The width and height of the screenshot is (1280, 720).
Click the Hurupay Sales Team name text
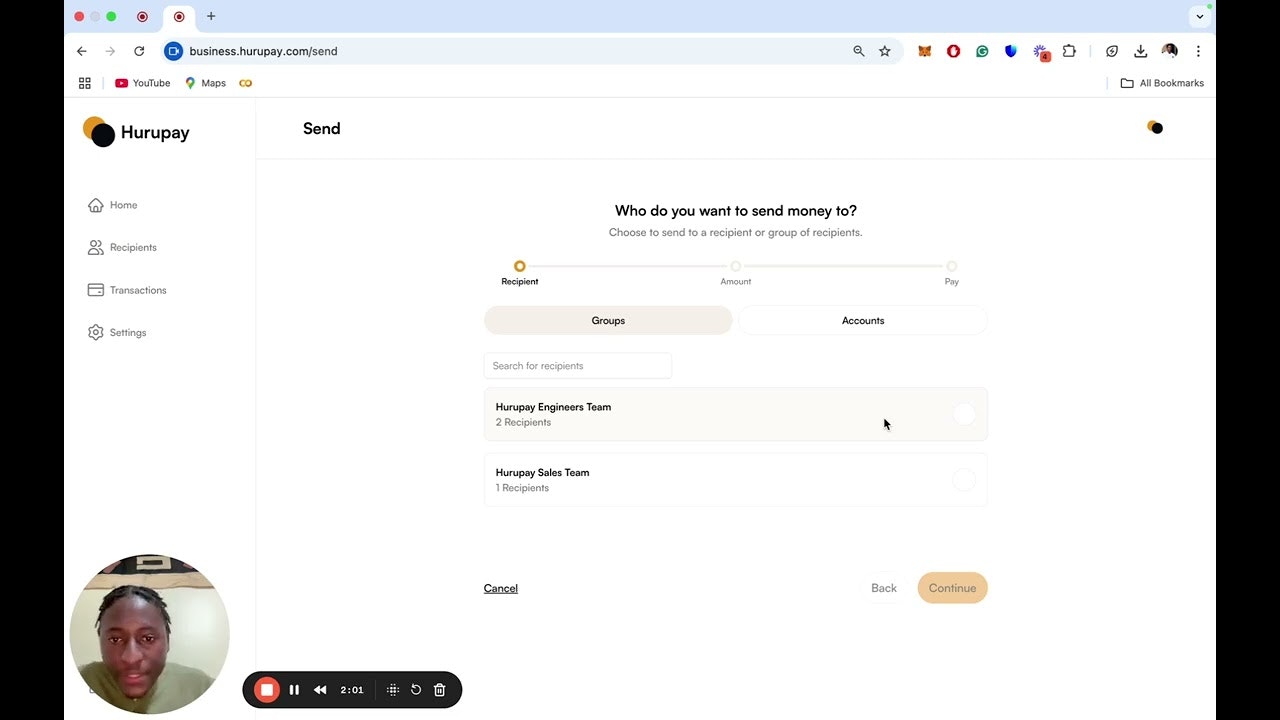coord(542,473)
